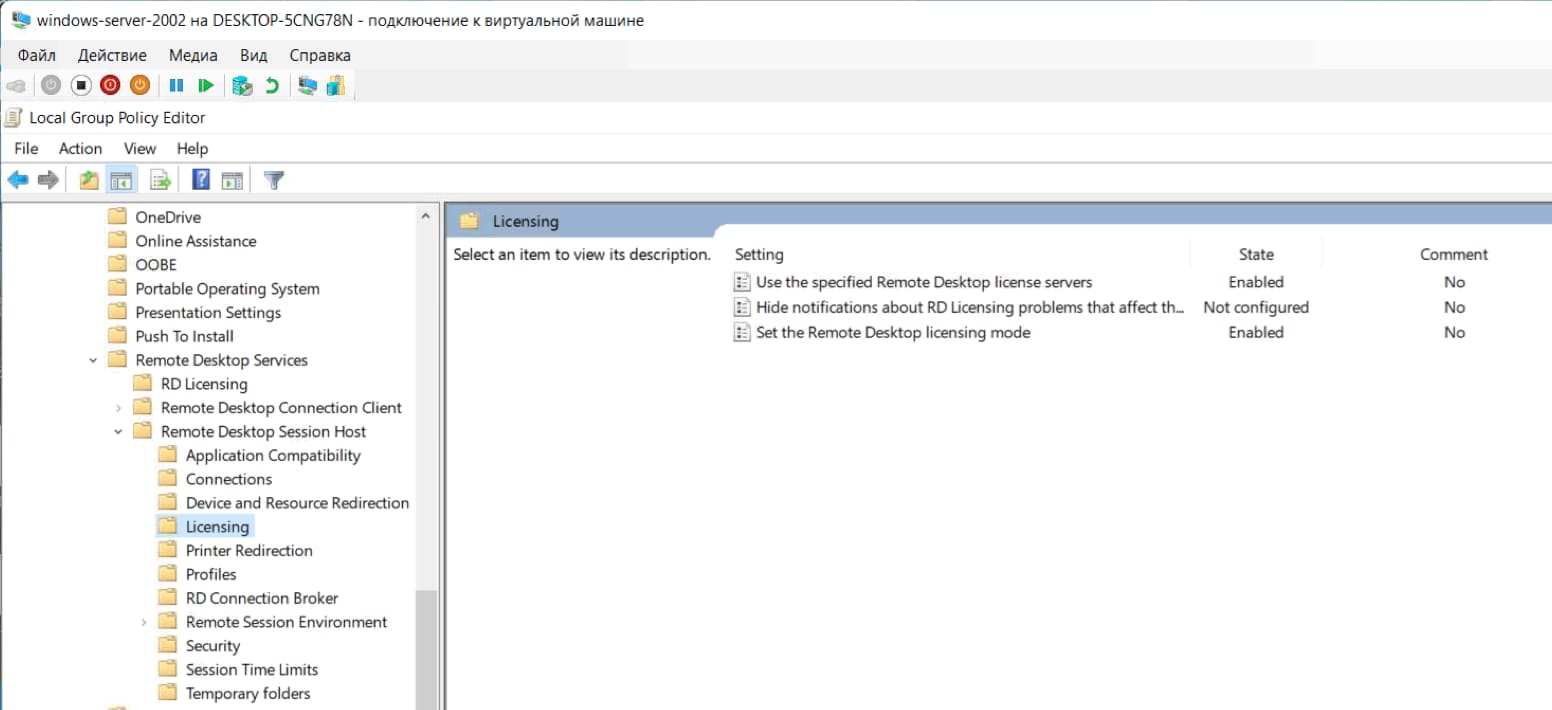
Task: Click the Export List toolbar icon
Action: pyautogui.click(x=160, y=180)
